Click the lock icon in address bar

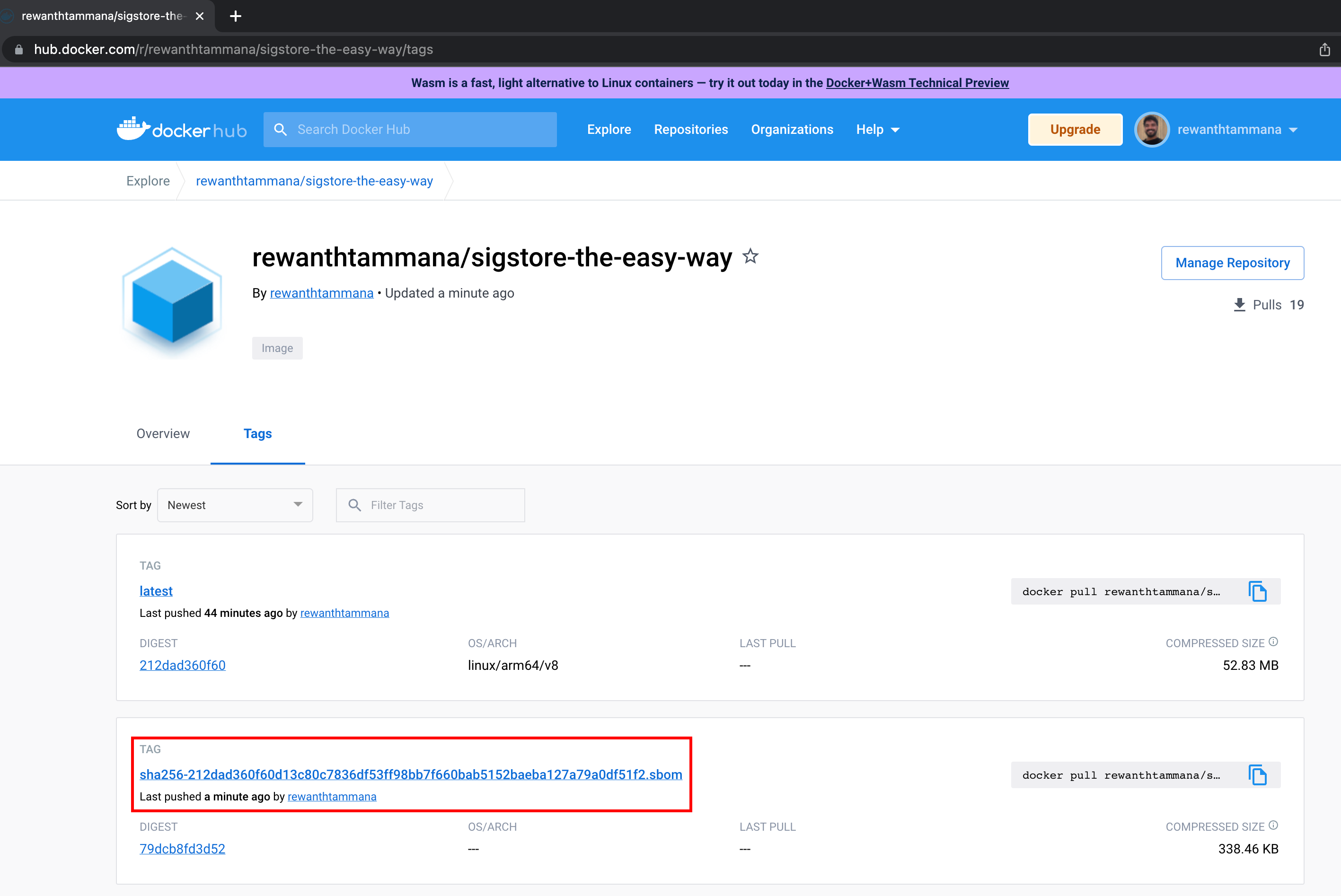19,50
